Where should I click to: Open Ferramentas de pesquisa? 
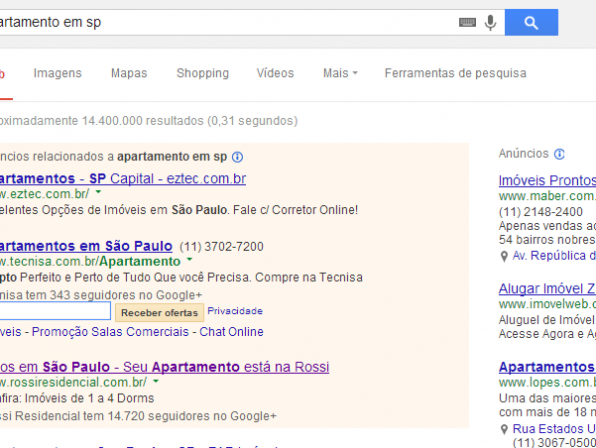(455, 73)
